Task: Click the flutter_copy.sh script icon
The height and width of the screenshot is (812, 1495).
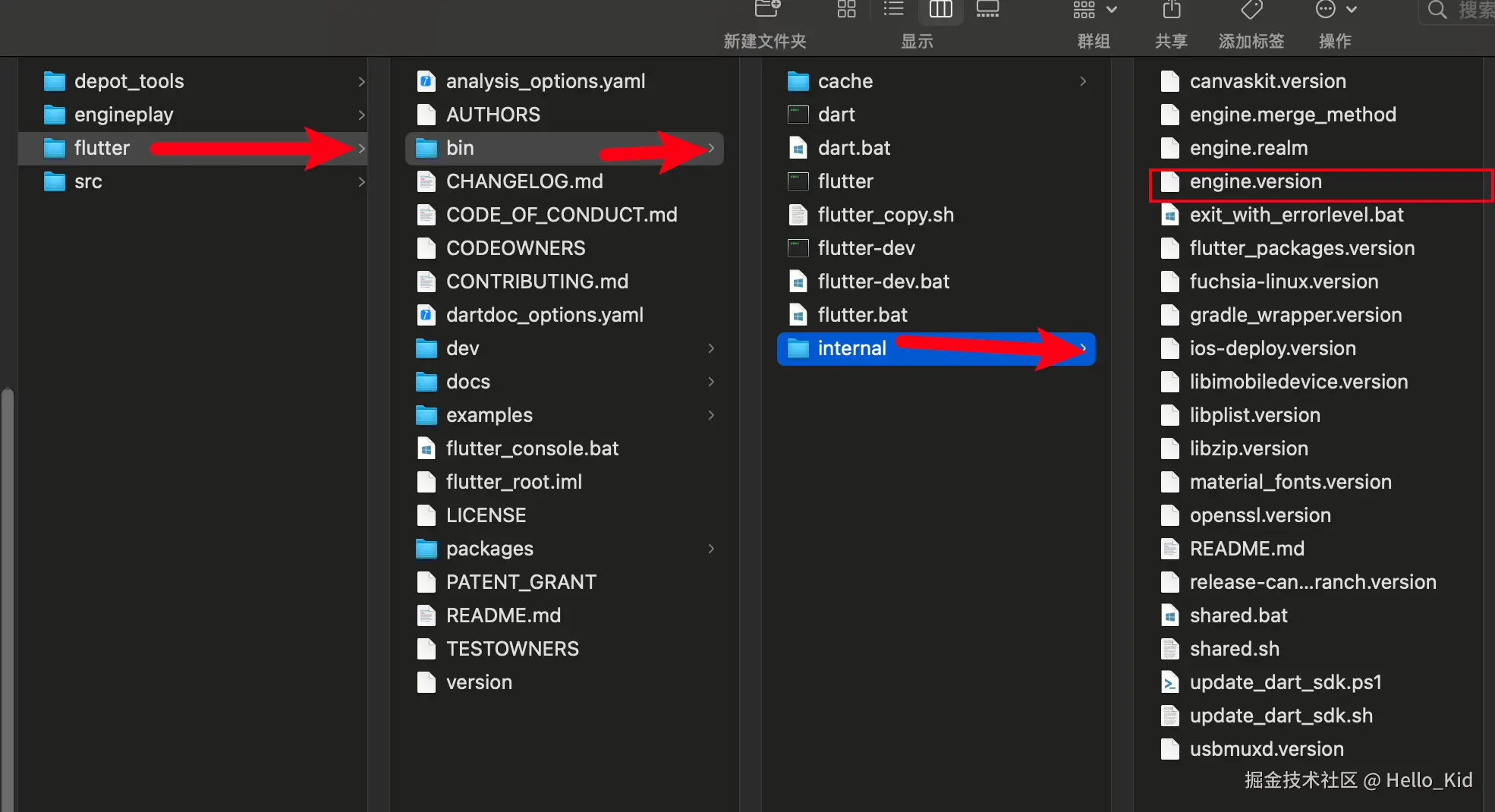Action: point(798,215)
